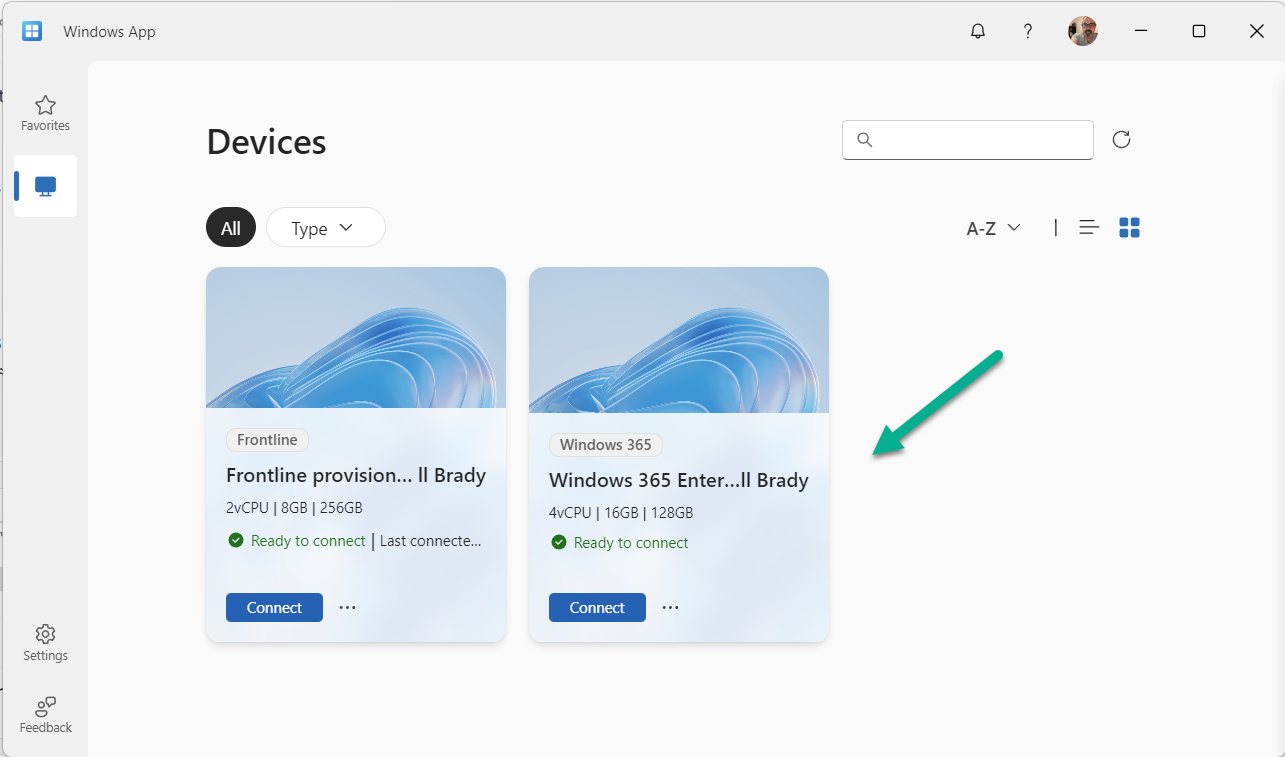Select the Devices monitor icon in sidebar
1285x757 pixels.
tap(45, 186)
